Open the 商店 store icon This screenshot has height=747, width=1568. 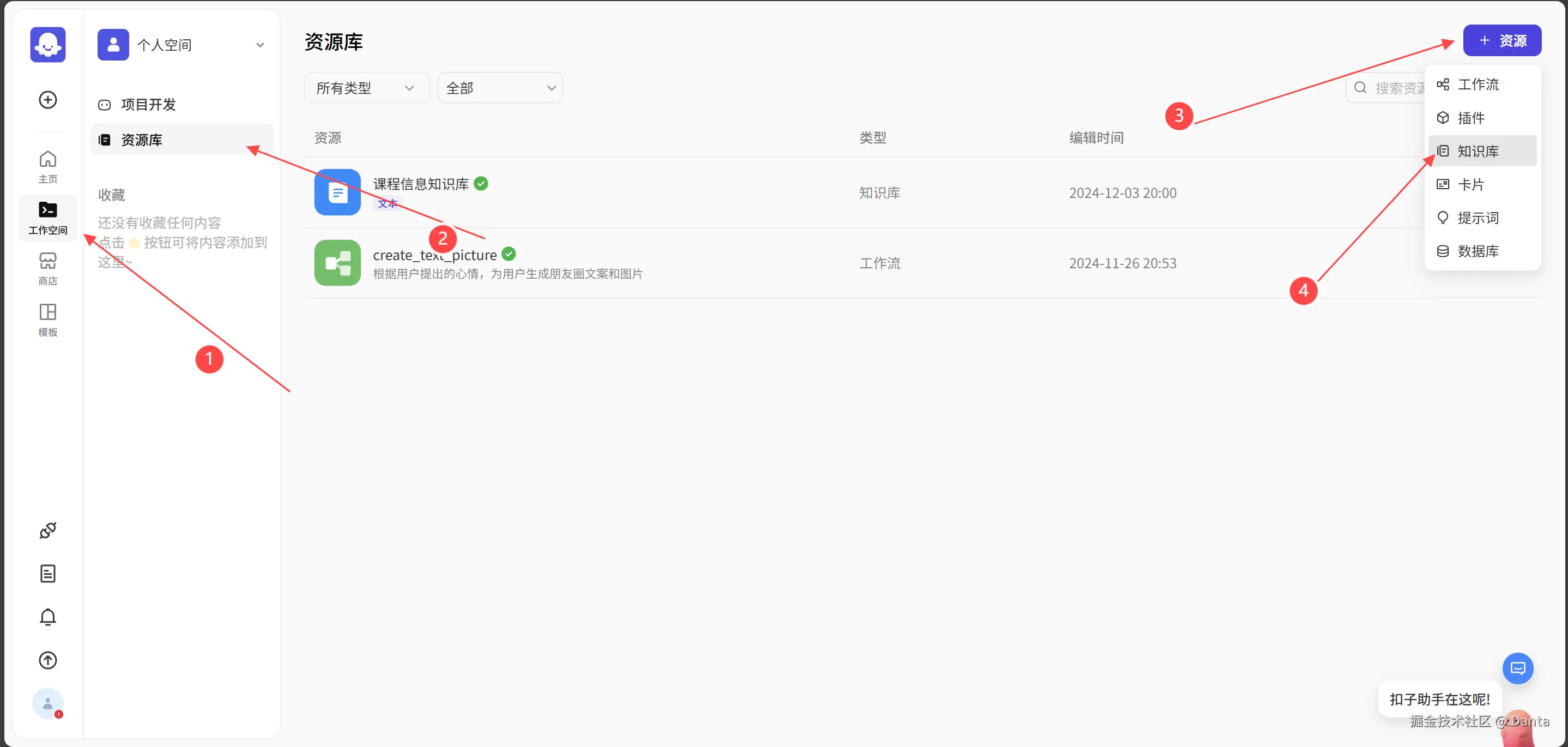[47, 268]
